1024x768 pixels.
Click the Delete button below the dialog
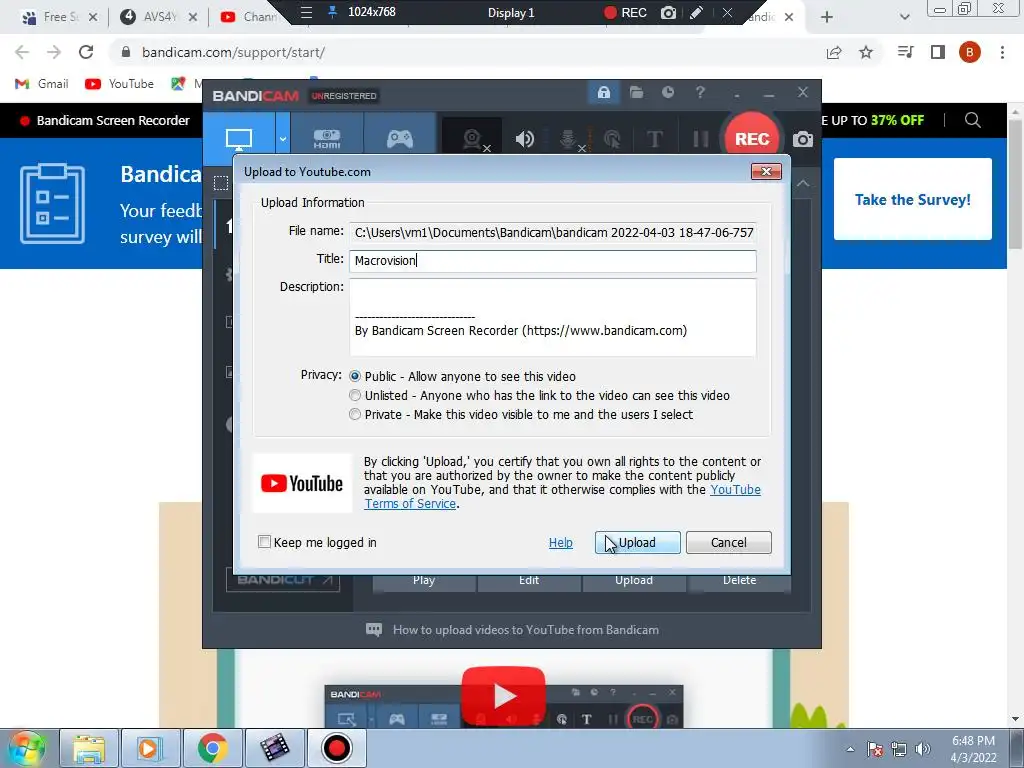tap(739, 581)
